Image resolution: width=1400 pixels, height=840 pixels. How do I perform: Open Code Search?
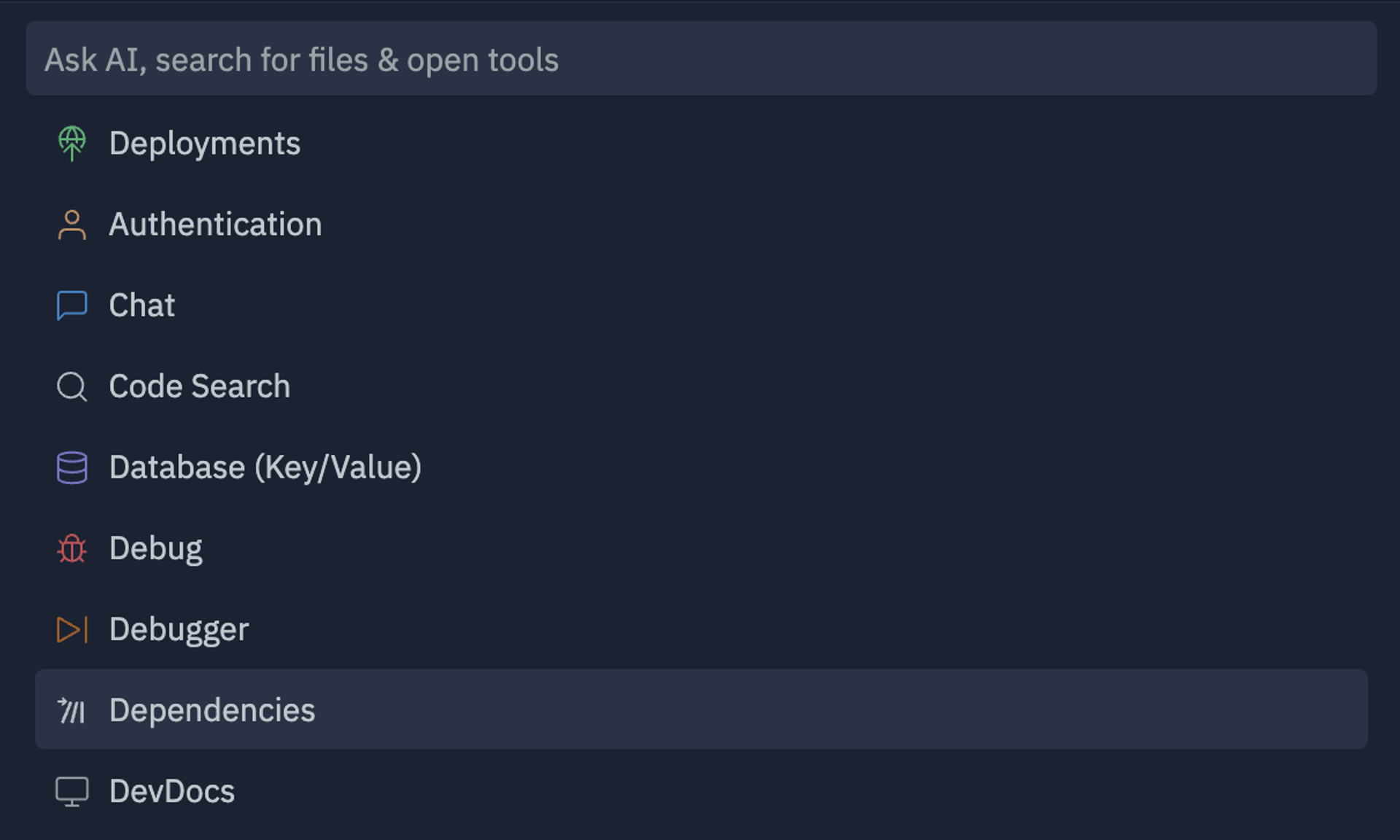199,386
